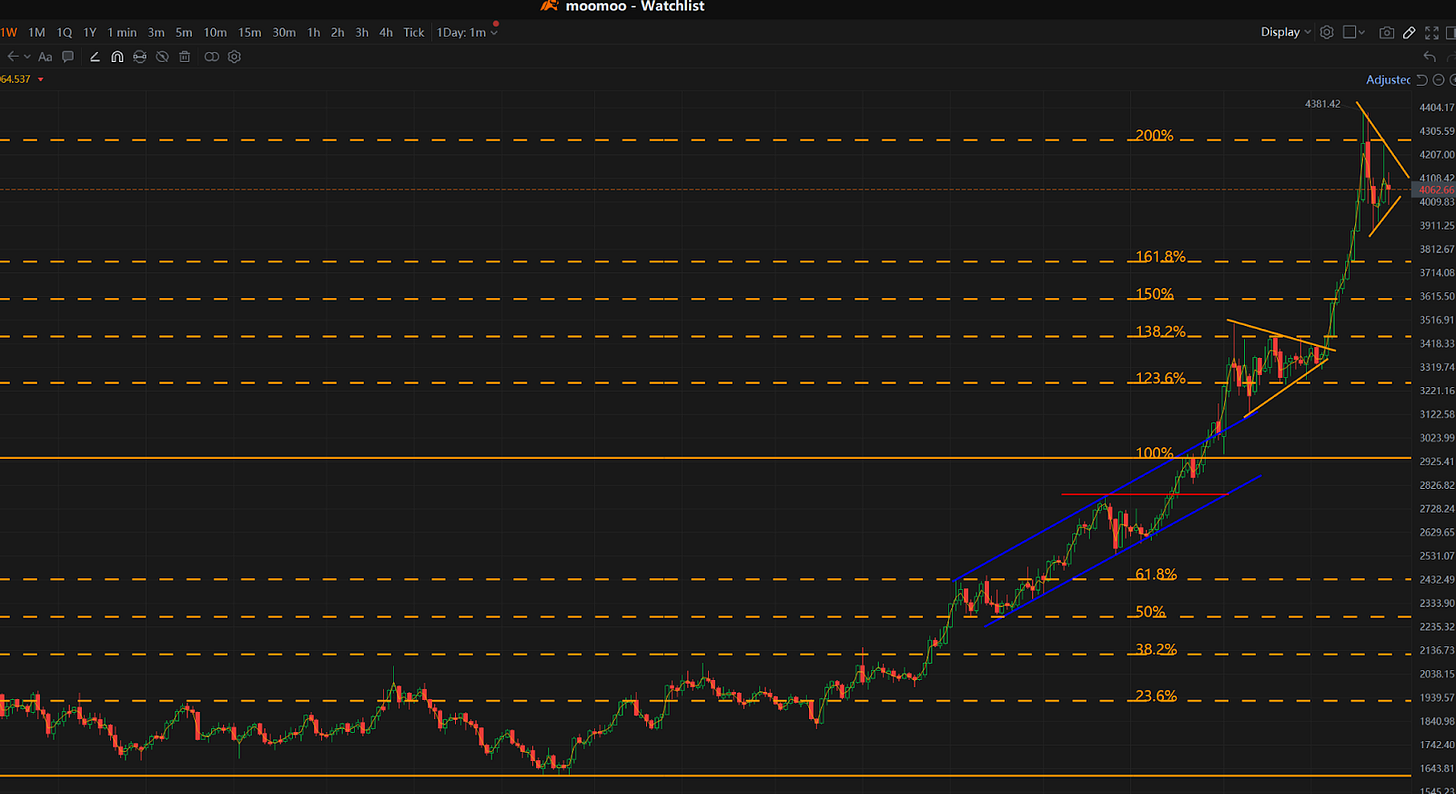This screenshot has height=794, width=1456.
Task: Select the text annotation tool (Aa)
Action: 45,57
